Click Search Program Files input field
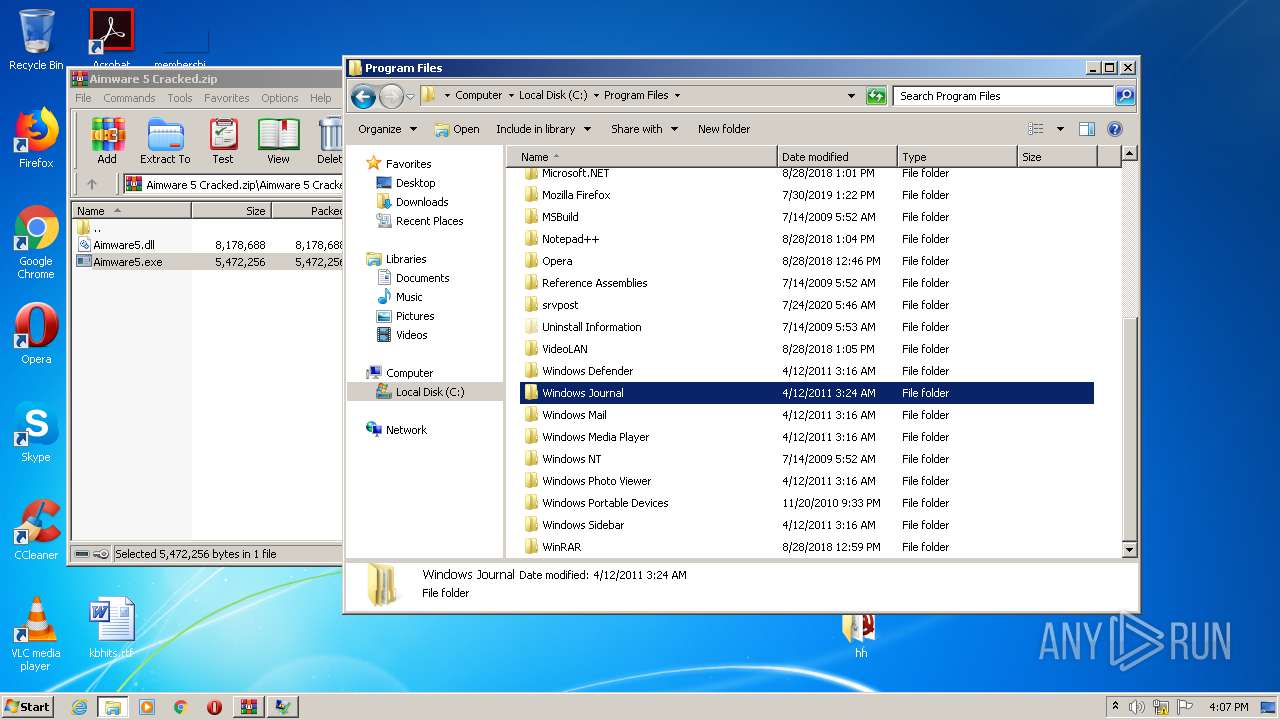The width and height of the screenshot is (1280, 720). 1003,96
